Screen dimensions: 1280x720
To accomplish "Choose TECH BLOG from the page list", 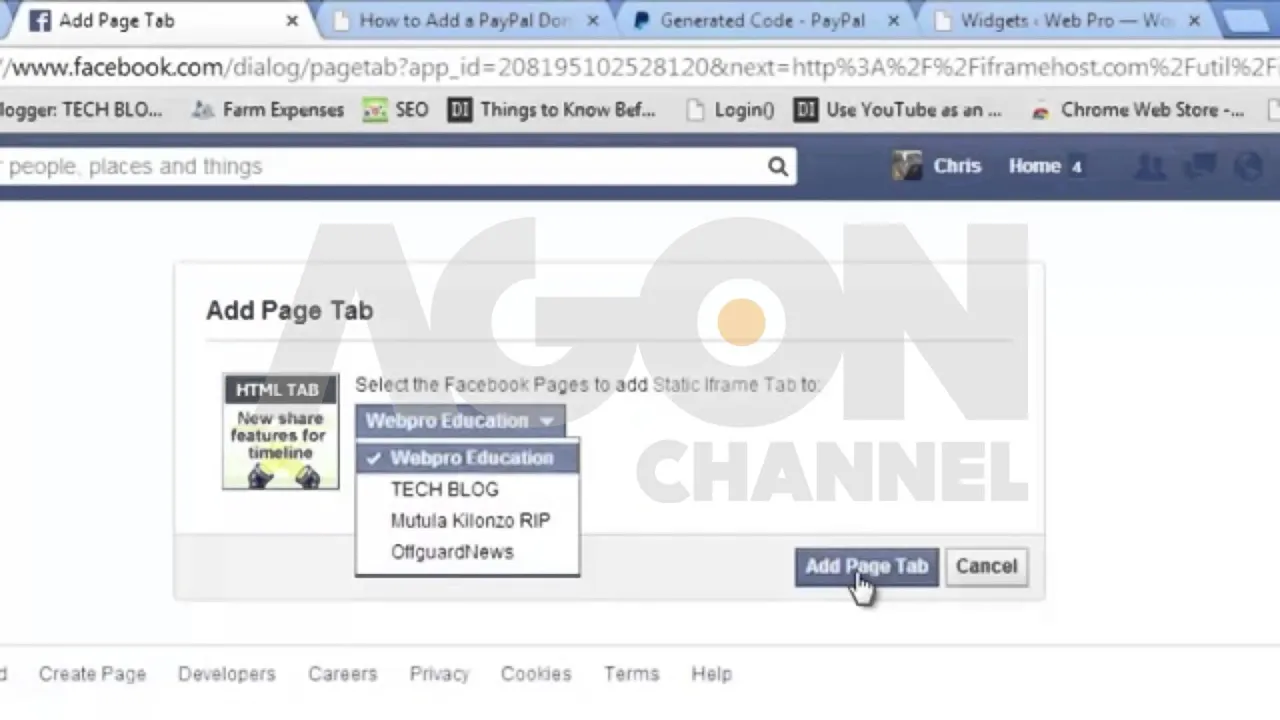I will [x=467, y=489].
